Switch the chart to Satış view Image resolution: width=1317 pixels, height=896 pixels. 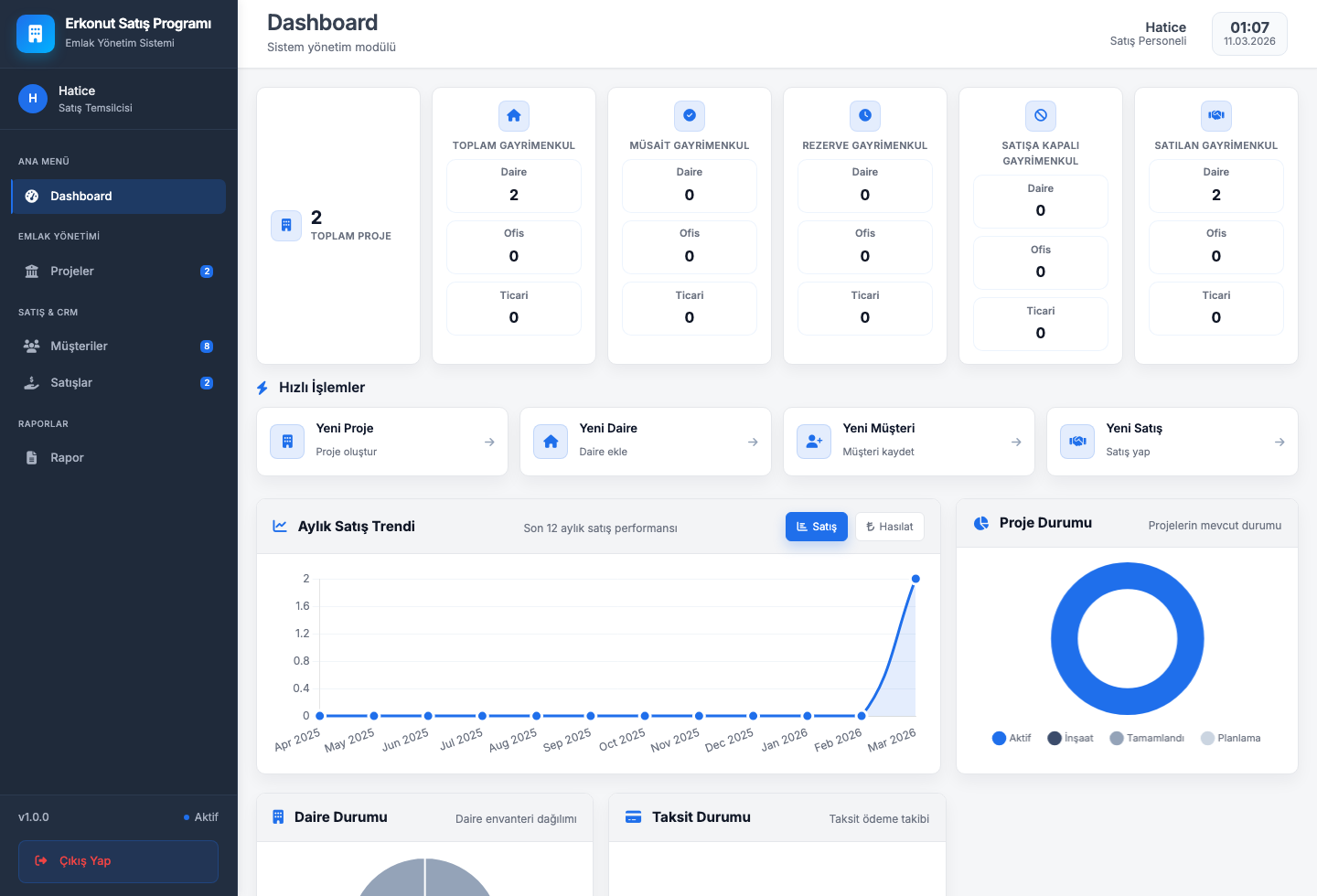tap(816, 527)
